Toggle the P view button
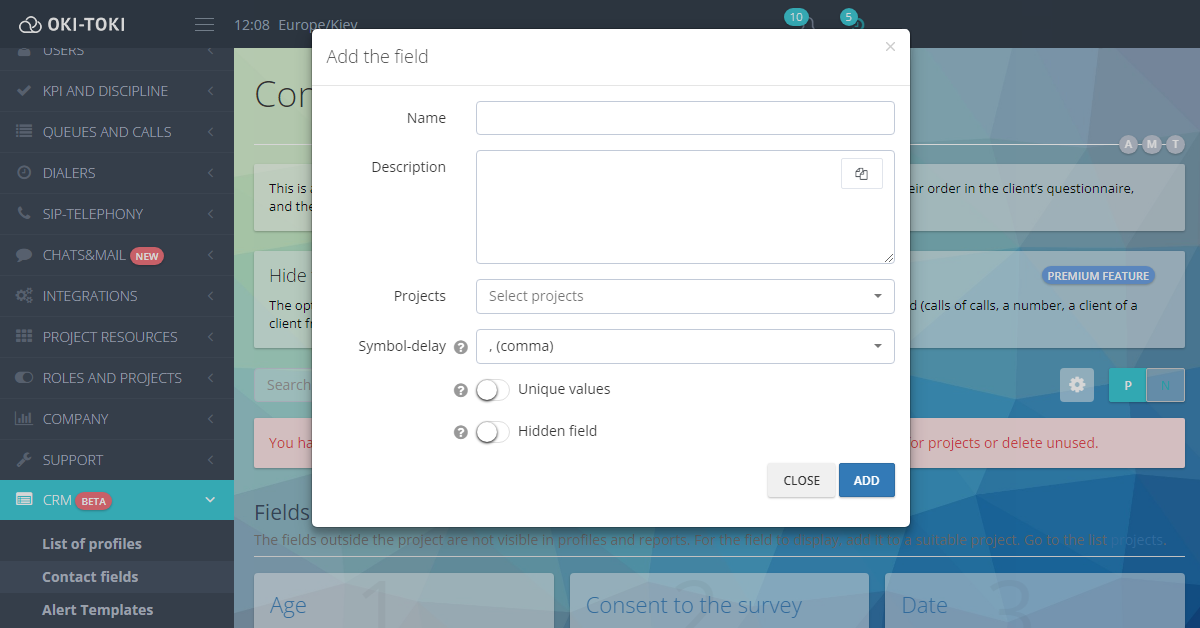This screenshot has width=1200, height=628. coord(1127,385)
